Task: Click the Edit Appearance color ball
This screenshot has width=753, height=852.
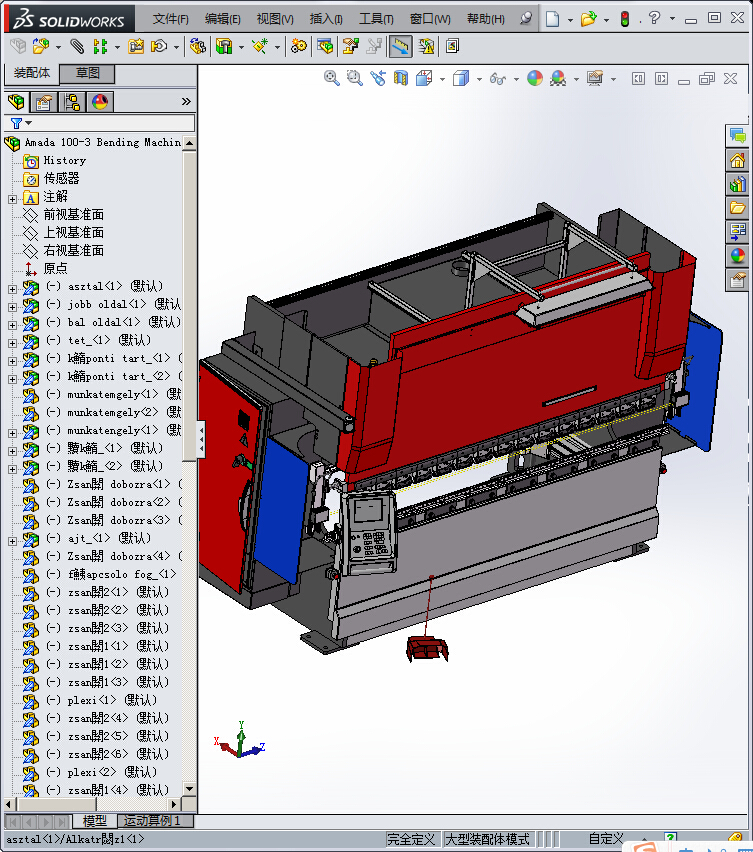Action: pos(535,78)
